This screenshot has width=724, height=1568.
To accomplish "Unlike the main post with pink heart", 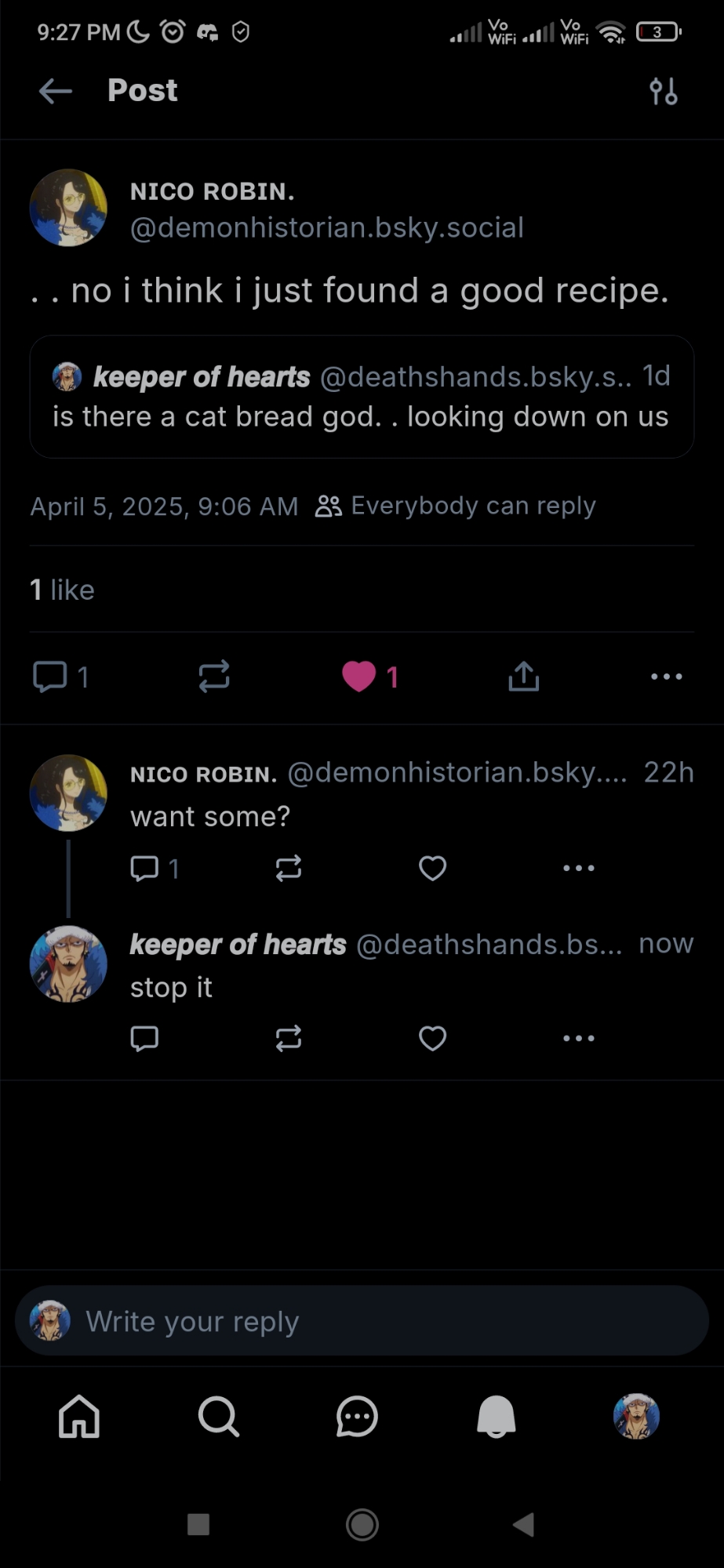I will [x=359, y=677].
